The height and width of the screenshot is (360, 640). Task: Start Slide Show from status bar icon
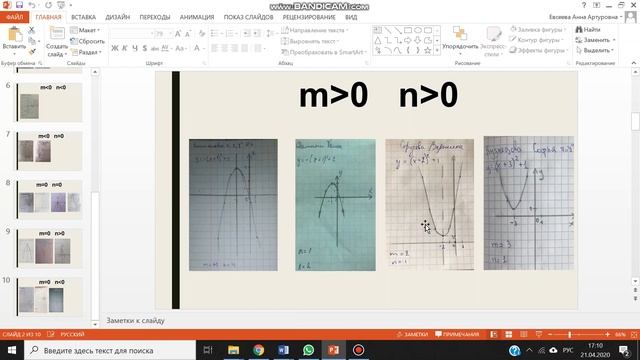tap(539, 334)
